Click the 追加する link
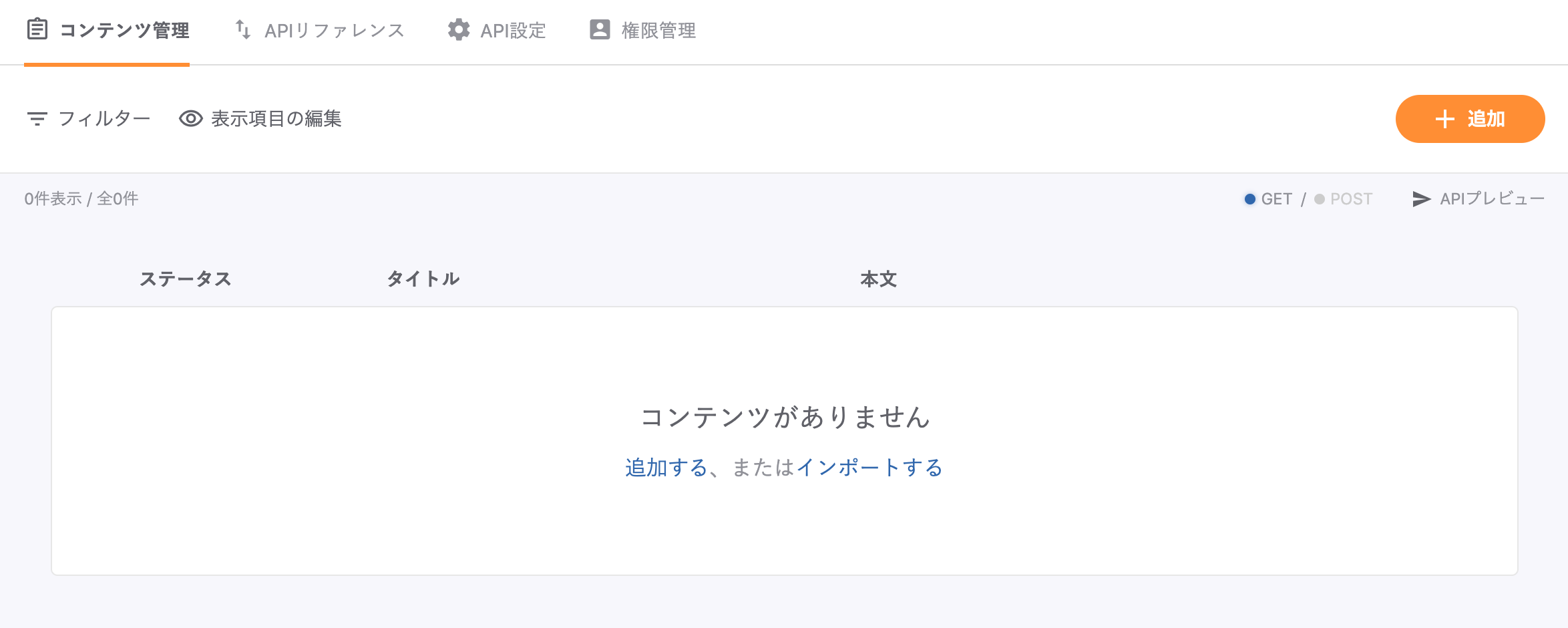This screenshot has height=628, width=1568. [x=666, y=468]
